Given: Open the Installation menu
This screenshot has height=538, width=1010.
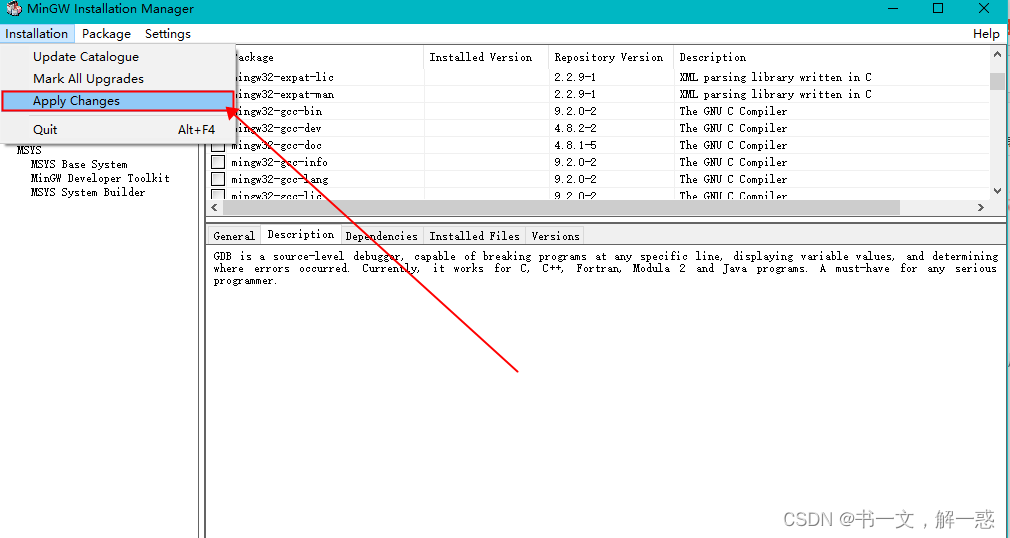Looking at the screenshot, I should (37, 34).
